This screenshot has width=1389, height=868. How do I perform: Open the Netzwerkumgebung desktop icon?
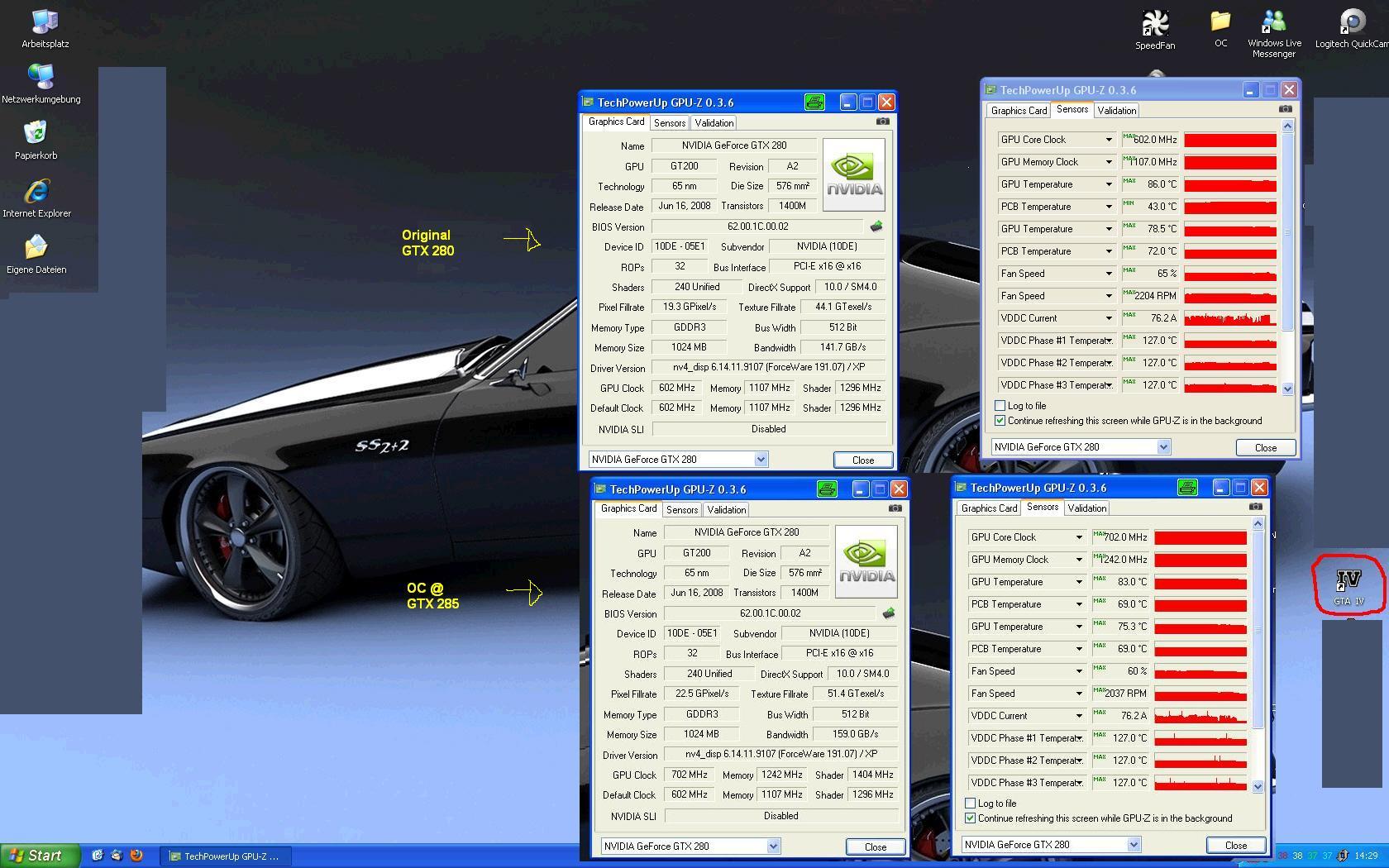[41, 83]
